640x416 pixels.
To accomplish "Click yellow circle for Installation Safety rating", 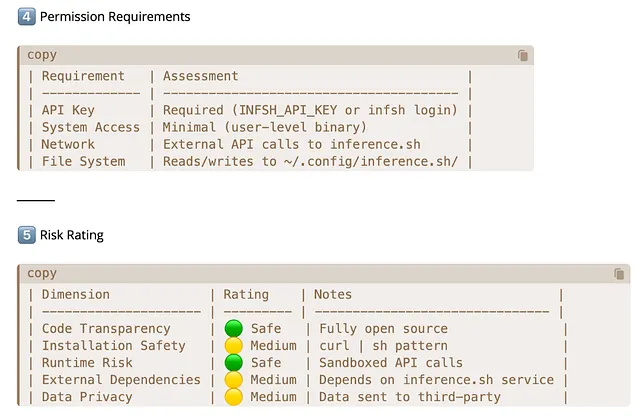I will [x=233, y=346].
